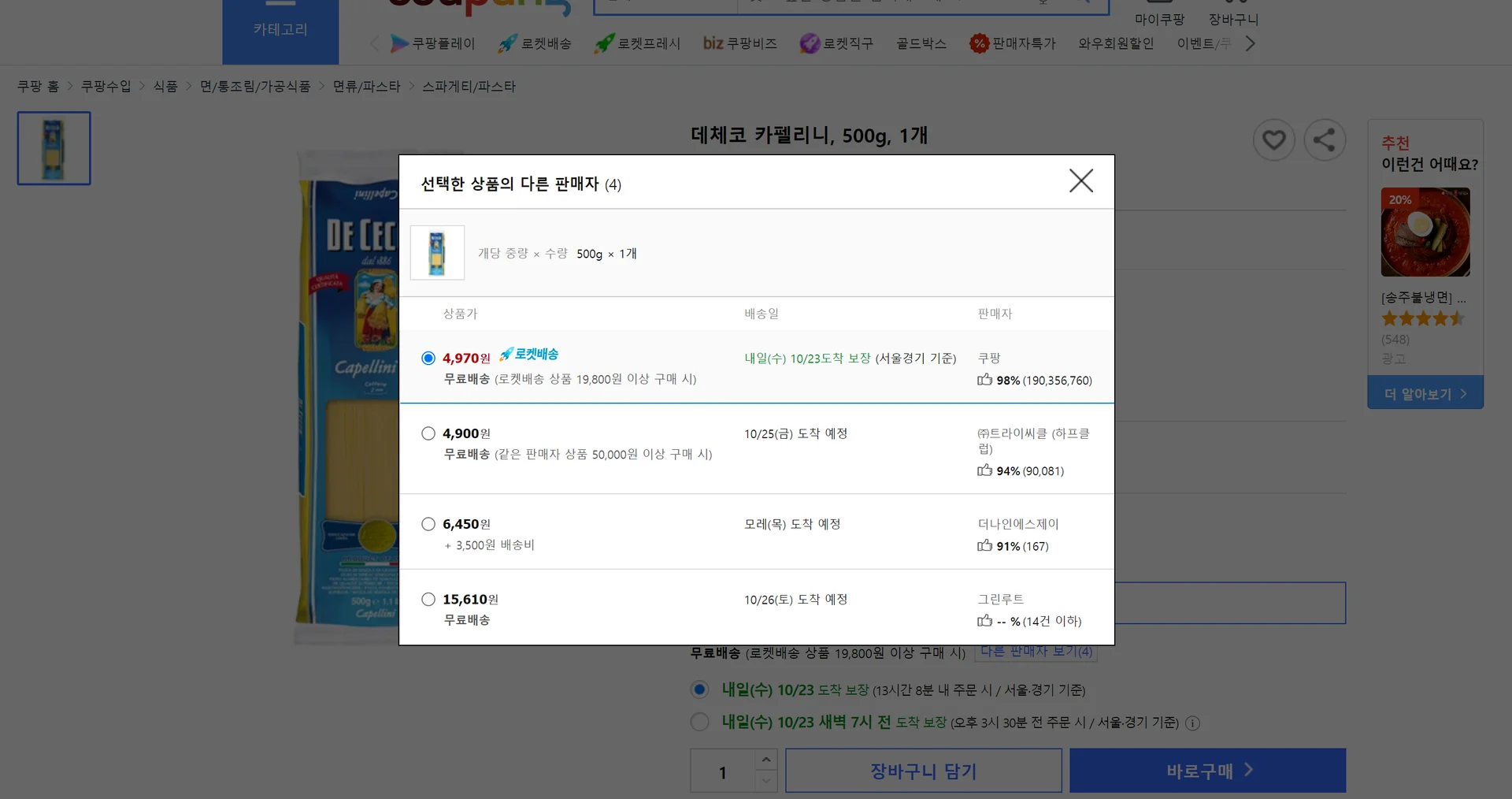
Task: Go to 쿠팡플레이 tab
Action: pos(432,43)
